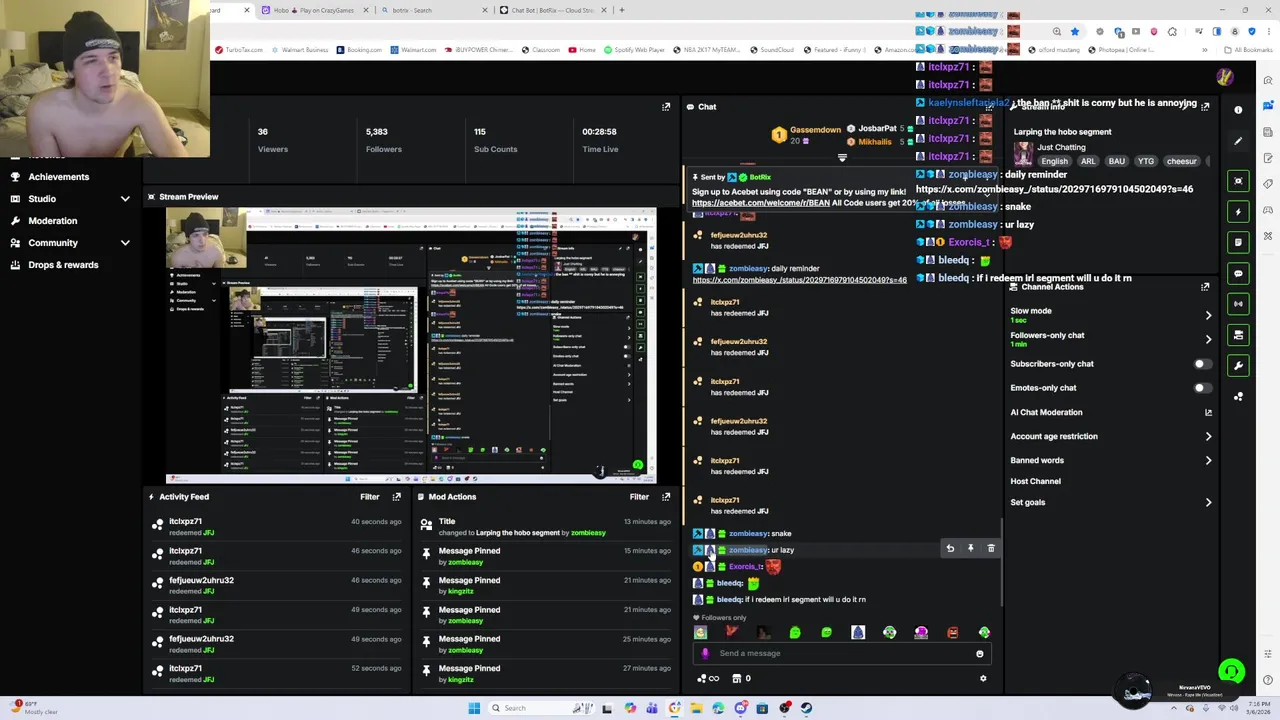The width and height of the screenshot is (1280, 720).
Task: Click zombieasy username on 'ur lazy' message
Action: click(x=748, y=550)
